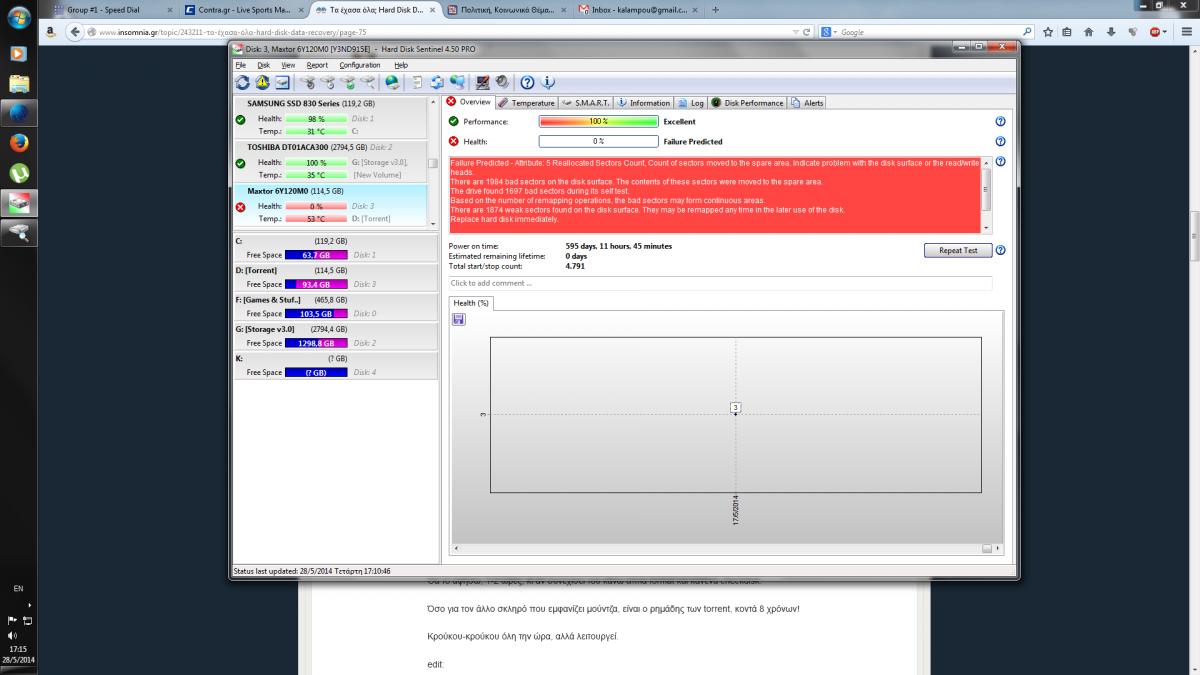Image resolution: width=1200 pixels, height=675 pixels.
Task: Select partition F: [Games & Stuf..] row
Action: pos(336,306)
